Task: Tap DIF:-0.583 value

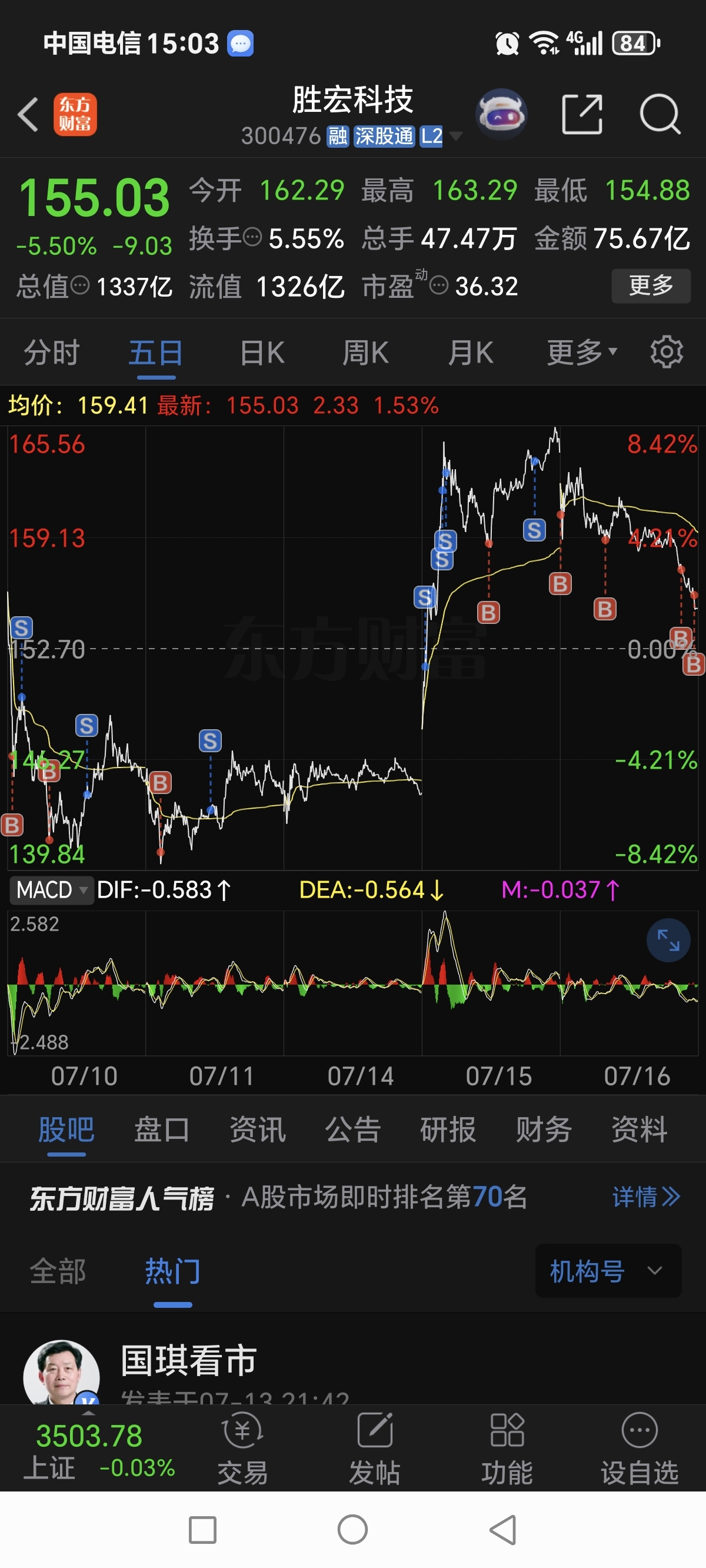Action: click(x=163, y=890)
